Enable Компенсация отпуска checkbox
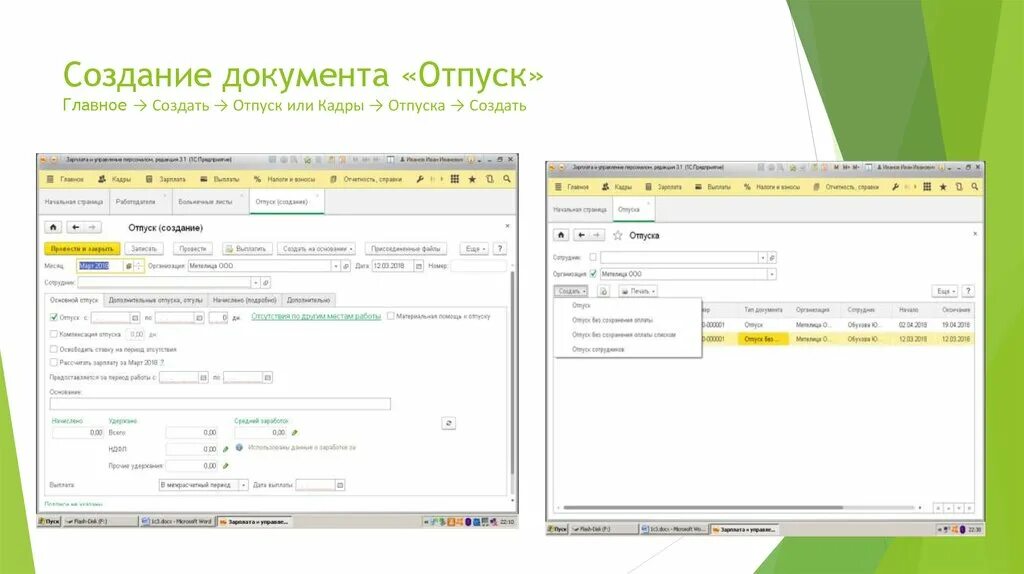Viewport: 1024px width, 574px height. coord(54,334)
